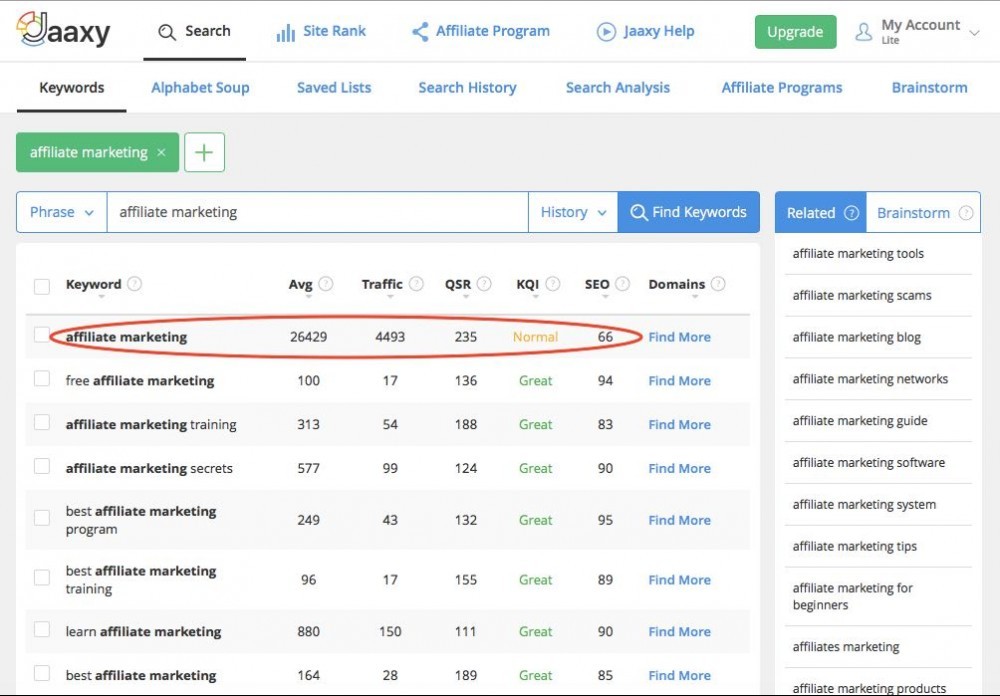Open help icon next to KQI header
This screenshot has width=1000, height=696.
pyautogui.click(x=552, y=284)
